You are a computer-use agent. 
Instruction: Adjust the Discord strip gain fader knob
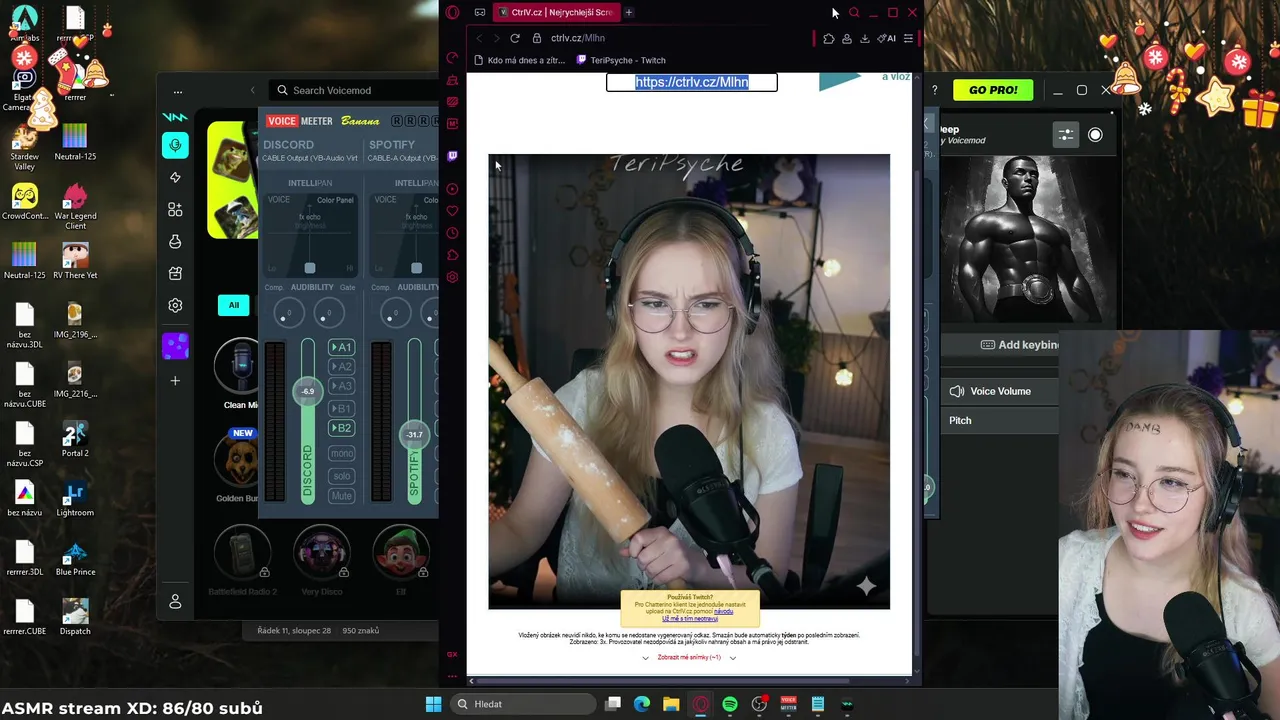point(308,391)
